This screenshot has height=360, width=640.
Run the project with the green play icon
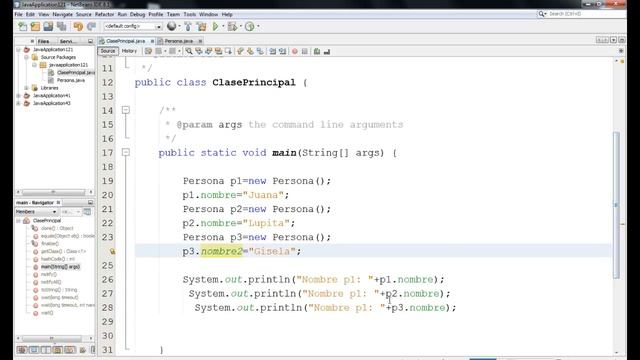click(x=216, y=27)
